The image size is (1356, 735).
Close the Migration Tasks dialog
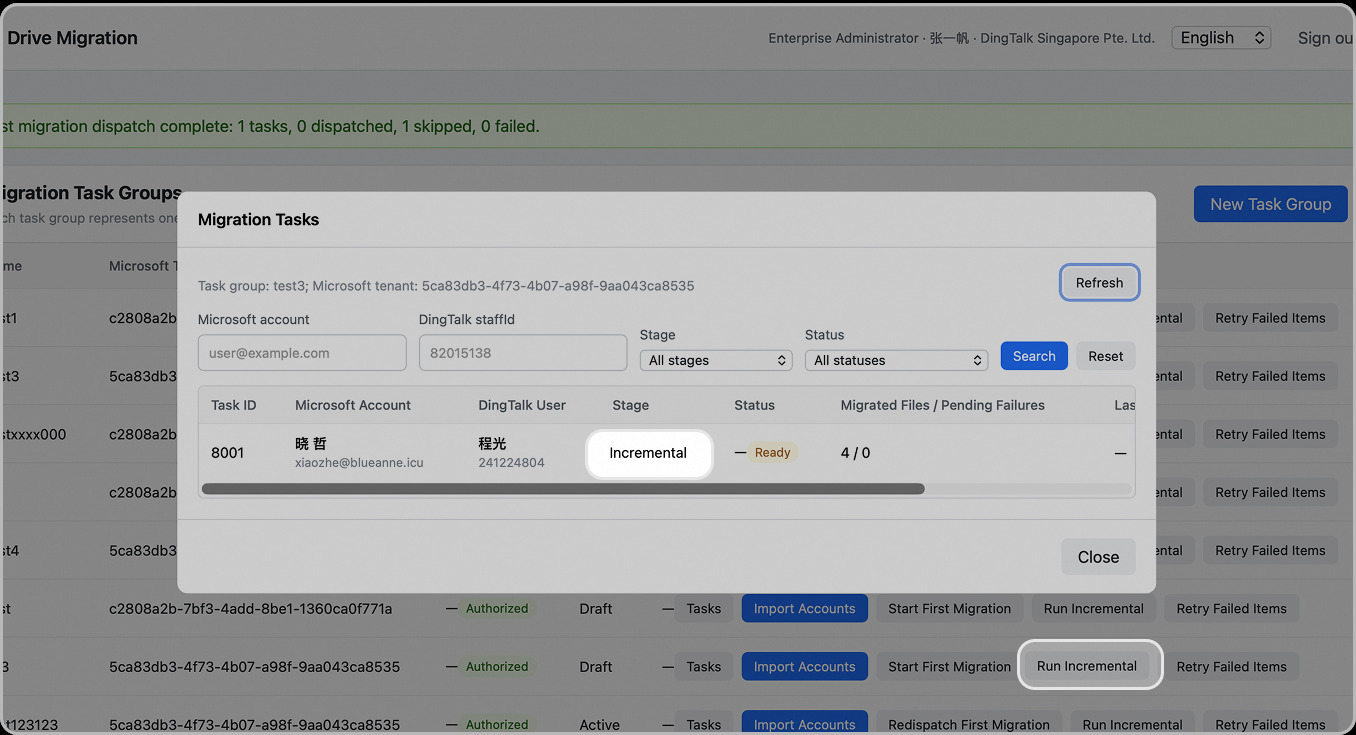(1098, 557)
